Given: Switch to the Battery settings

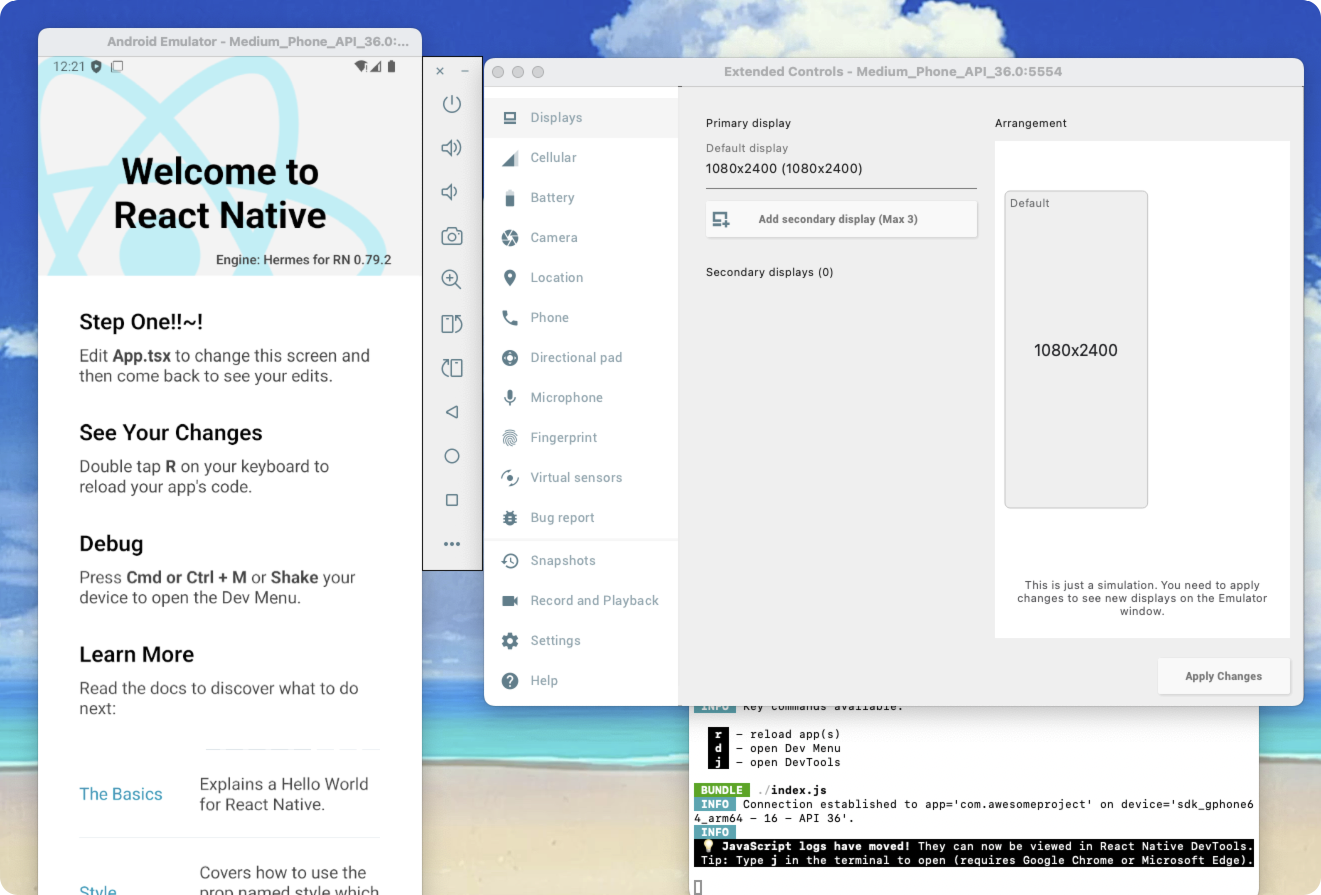Looking at the screenshot, I should 552,198.
